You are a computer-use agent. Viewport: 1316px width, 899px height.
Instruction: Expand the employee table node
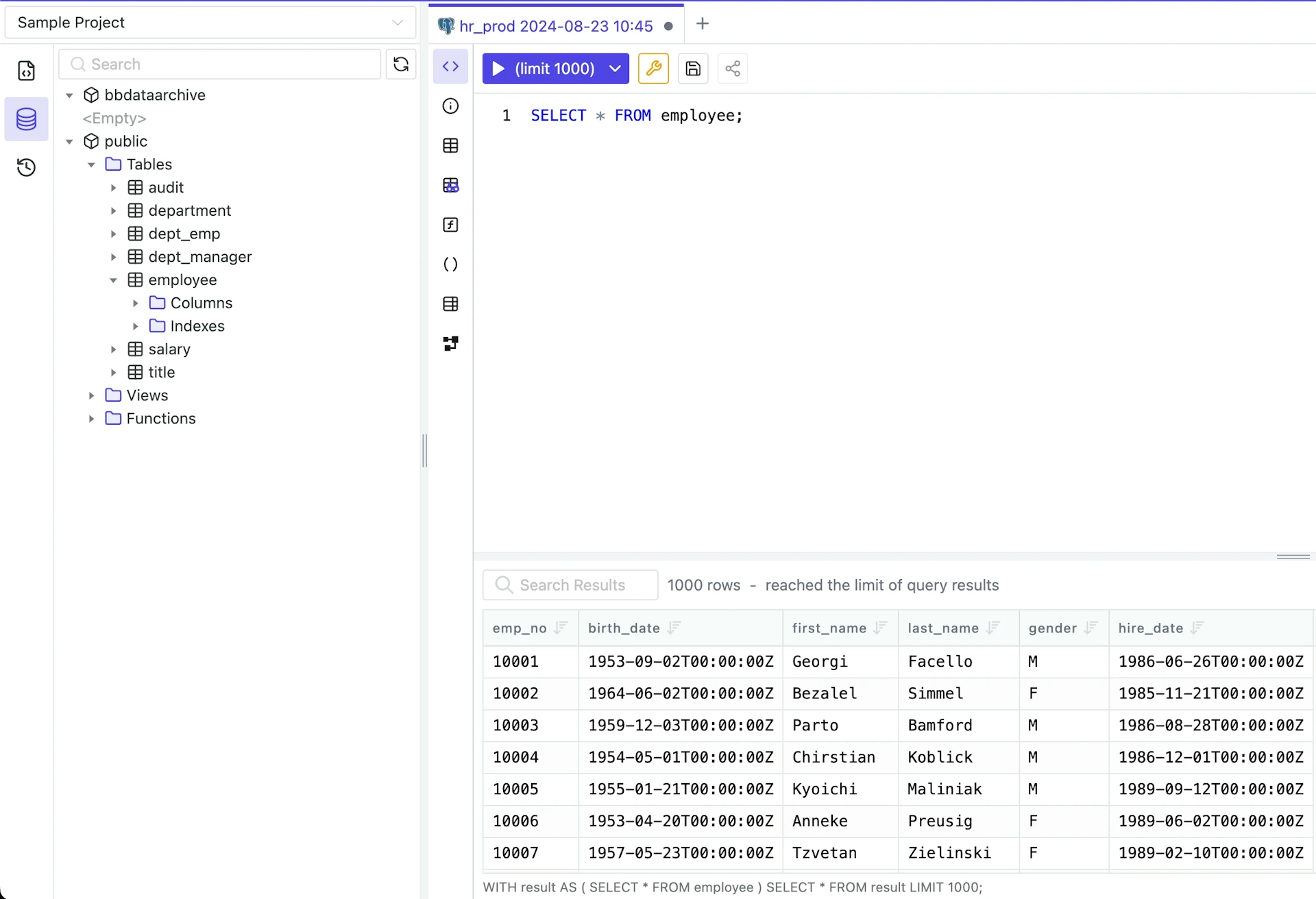[114, 279]
